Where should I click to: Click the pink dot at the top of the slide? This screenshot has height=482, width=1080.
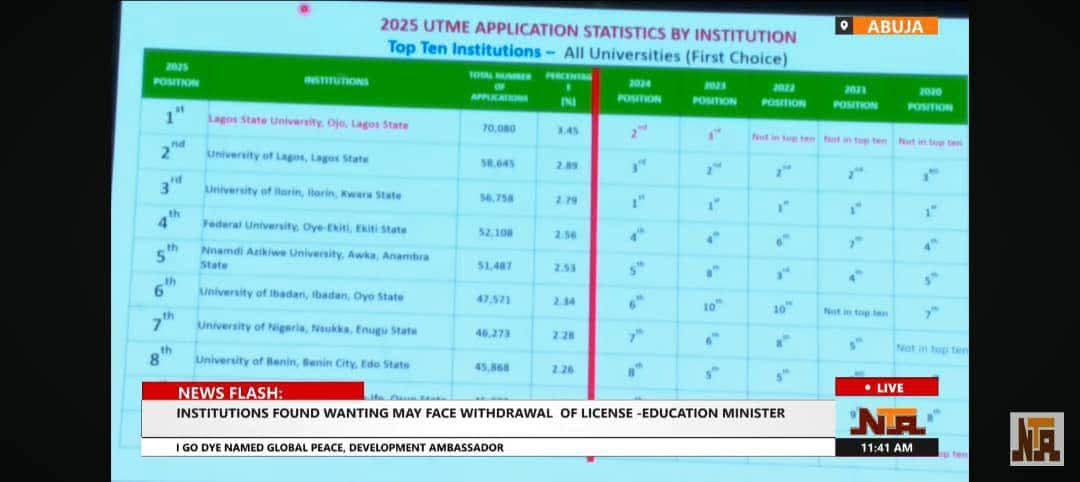click(x=304, y=9)
